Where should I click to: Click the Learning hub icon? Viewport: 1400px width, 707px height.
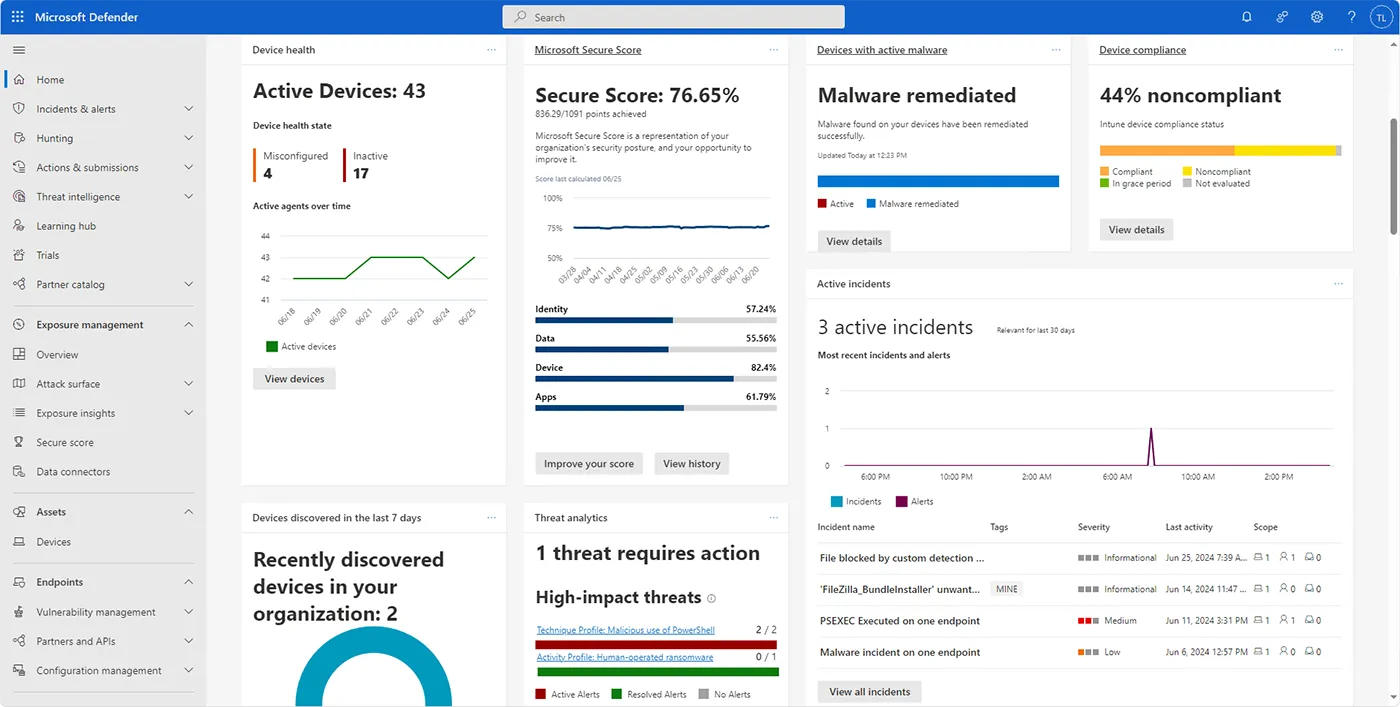point(19,226)
